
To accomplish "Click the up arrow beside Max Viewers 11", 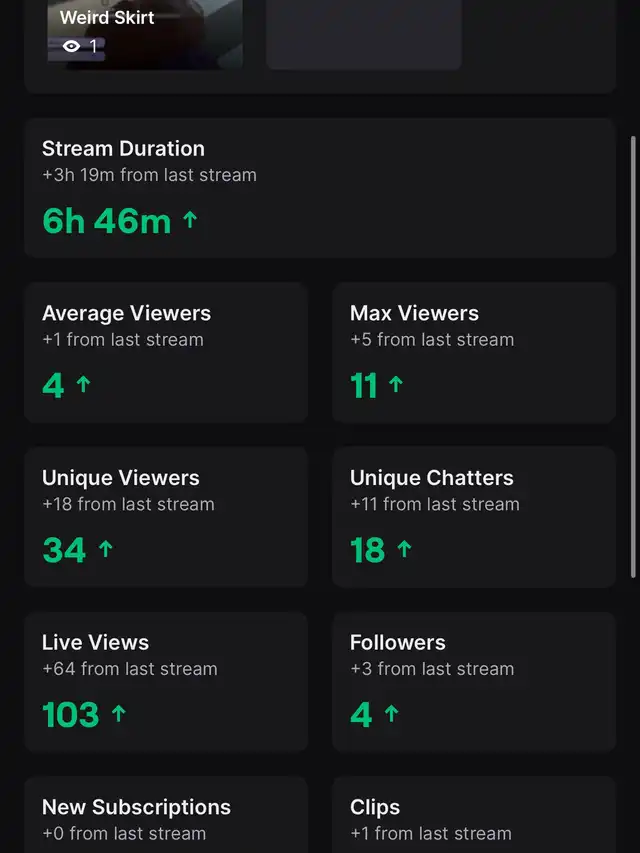I will [x=395, y=384].
